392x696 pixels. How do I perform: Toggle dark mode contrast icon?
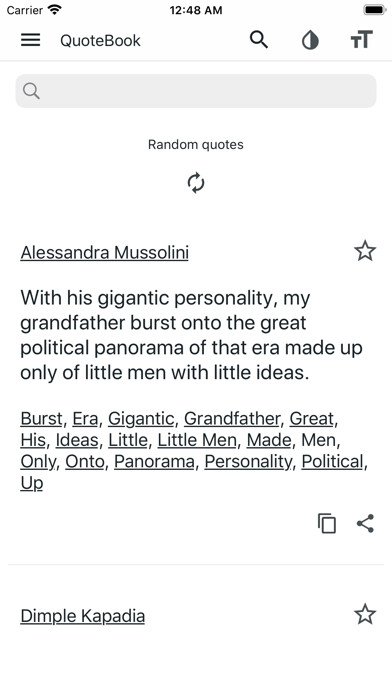pos(310,41)
